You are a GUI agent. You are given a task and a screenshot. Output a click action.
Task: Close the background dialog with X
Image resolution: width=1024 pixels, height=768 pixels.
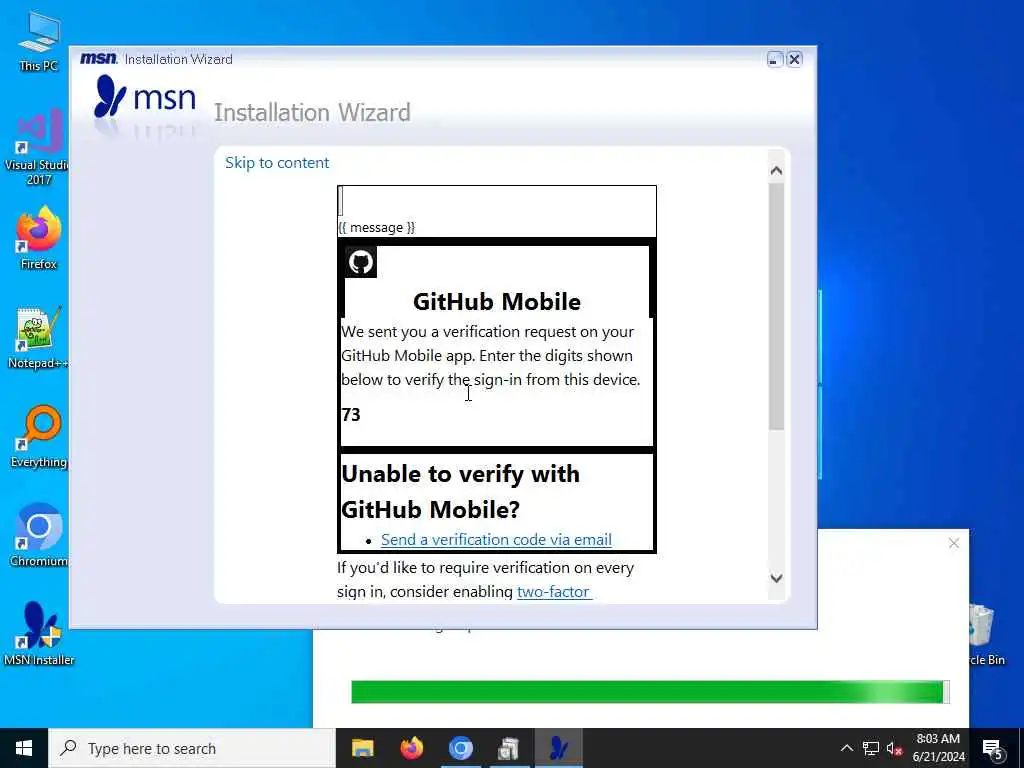coord(953,543)
